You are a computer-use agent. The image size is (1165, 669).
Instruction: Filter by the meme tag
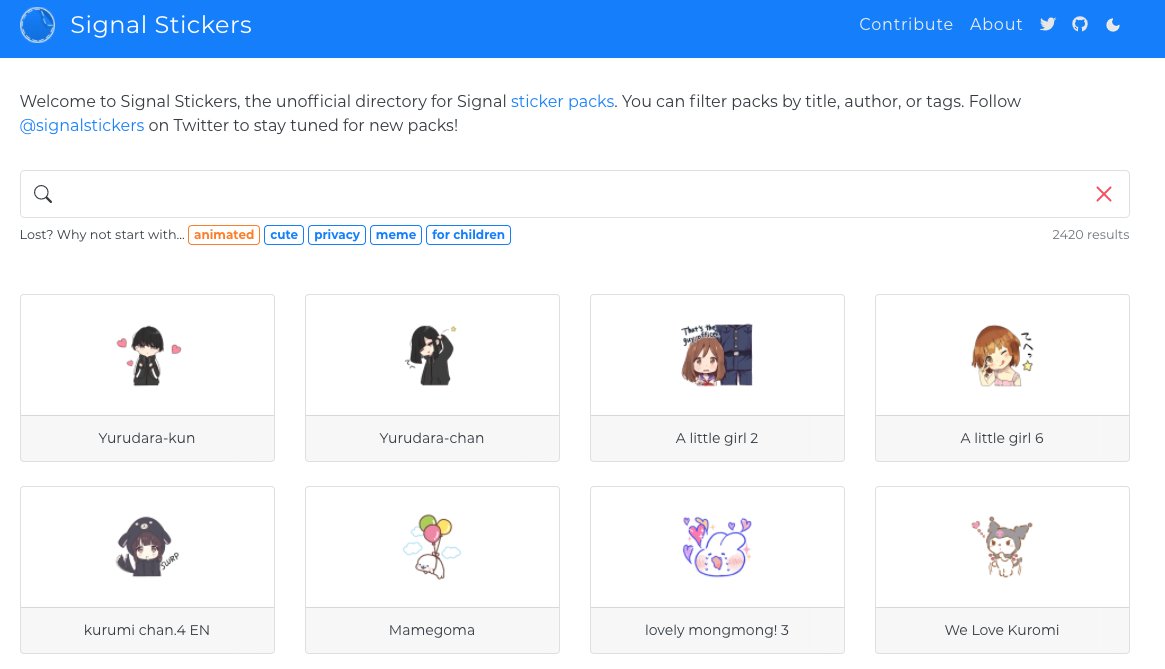click(x=396, y=235)
